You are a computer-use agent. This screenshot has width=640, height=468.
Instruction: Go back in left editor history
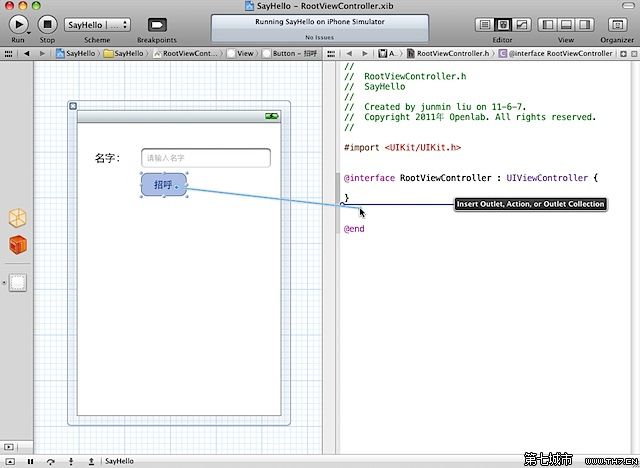27,53
